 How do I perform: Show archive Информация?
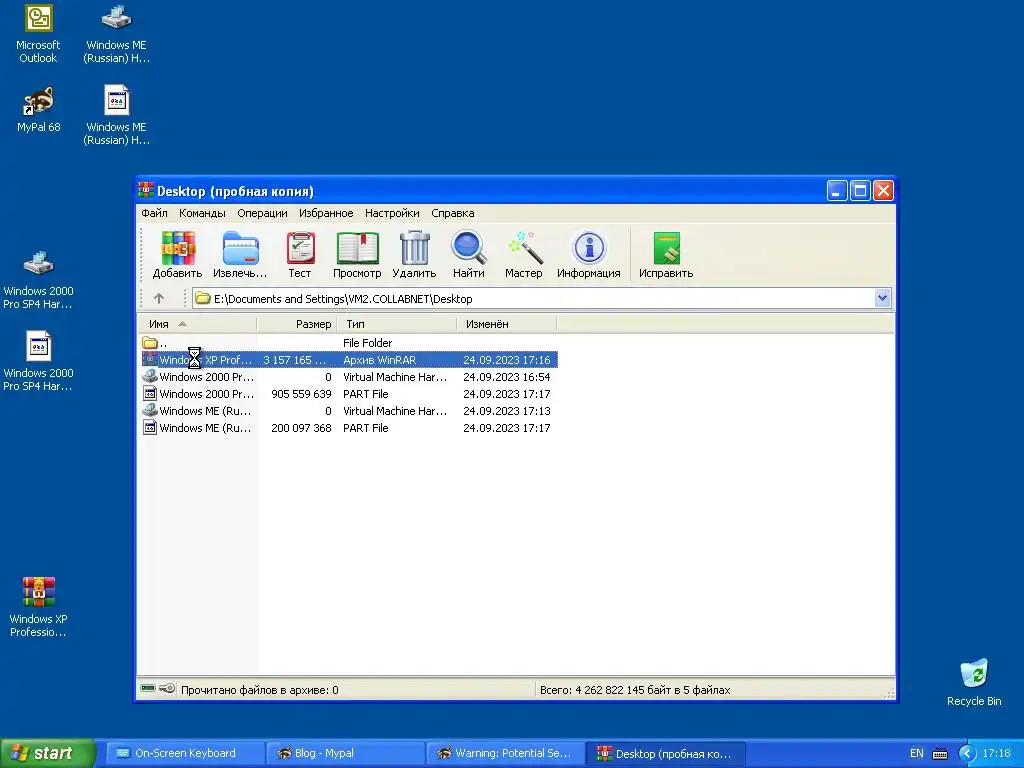click(x=588, y=255)
